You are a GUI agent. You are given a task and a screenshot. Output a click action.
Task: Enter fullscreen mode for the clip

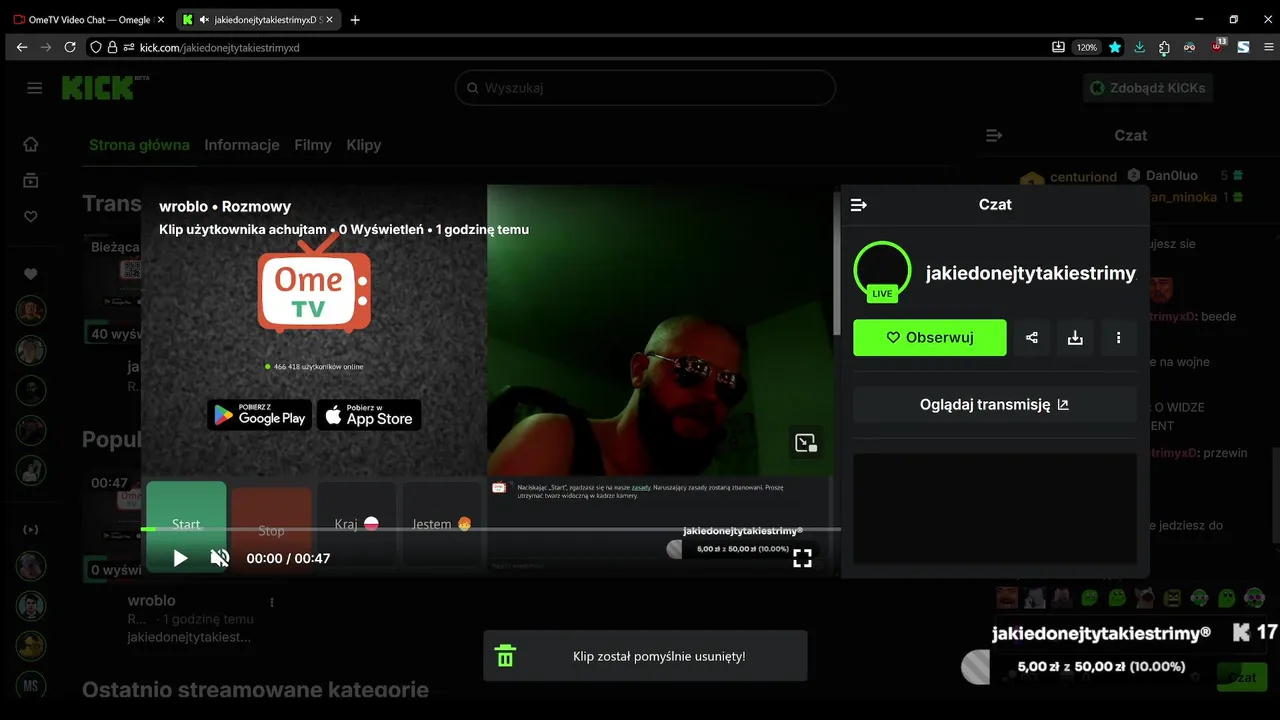click(x=802, y=558)
